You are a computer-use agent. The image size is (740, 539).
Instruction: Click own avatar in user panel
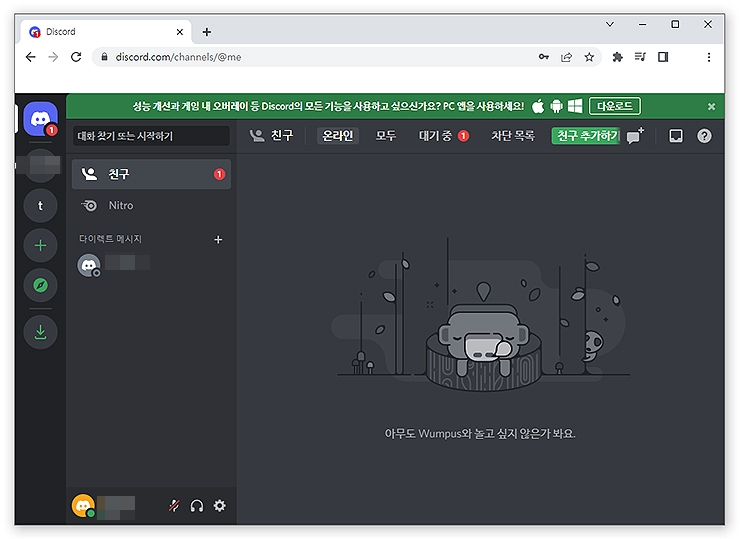[x=83, y=505]
